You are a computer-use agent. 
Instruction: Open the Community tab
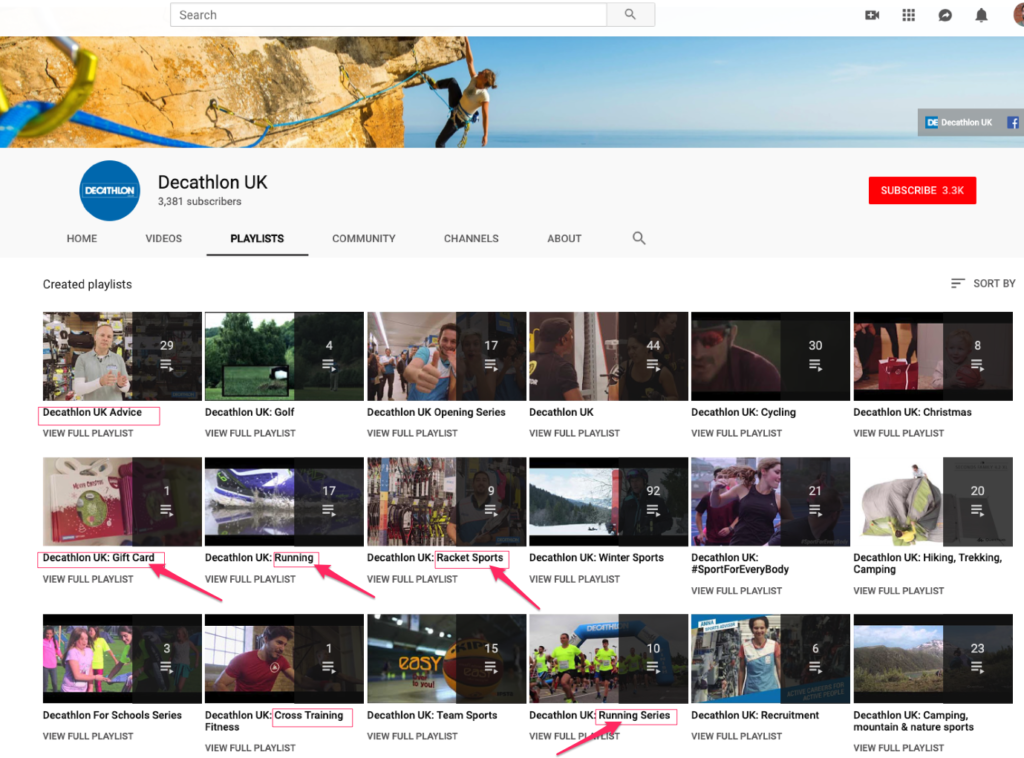click(x=364, y=238)
